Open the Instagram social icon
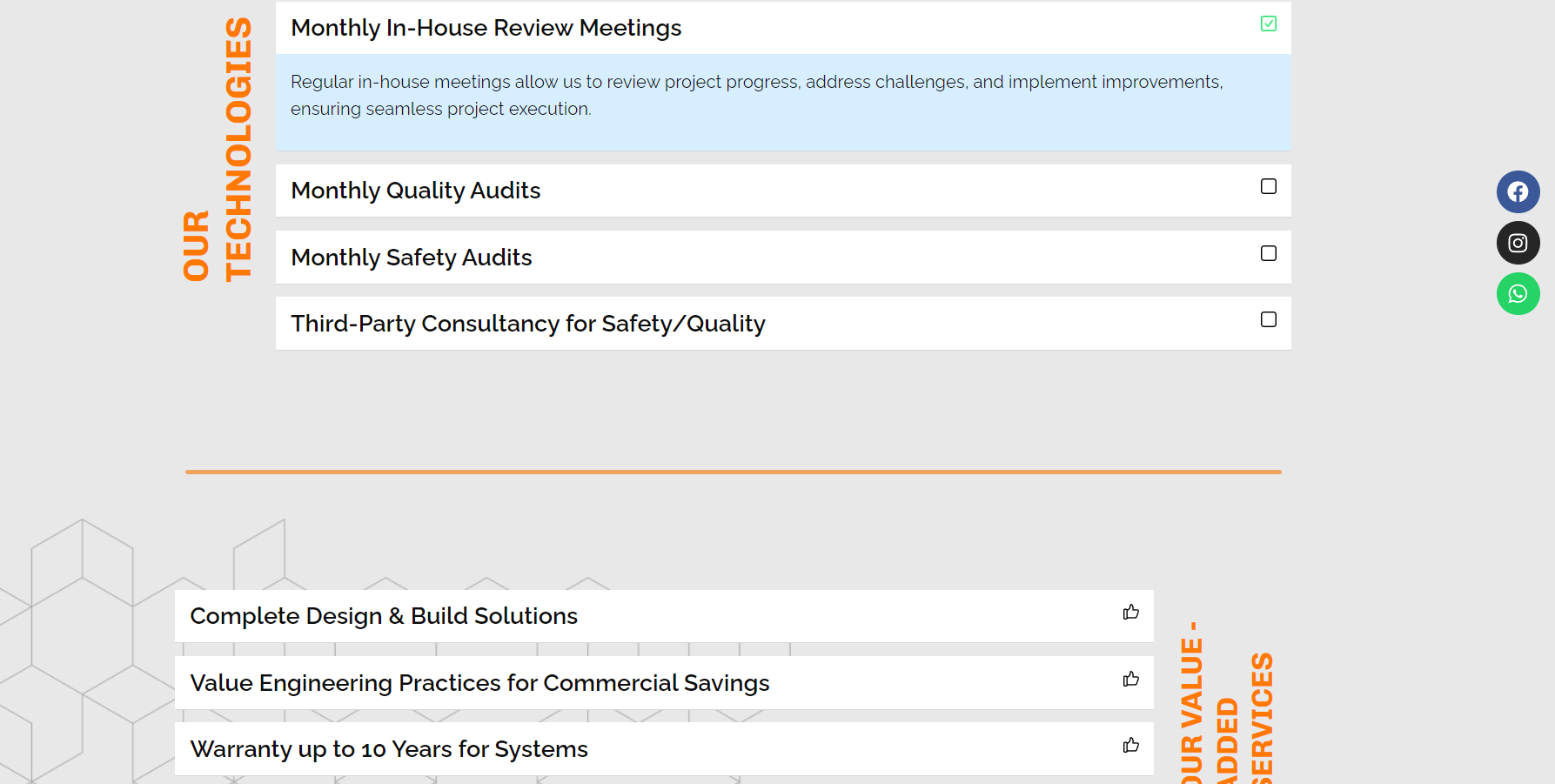This screenshot has height=784, width=1555. (x=1518, y=243)
